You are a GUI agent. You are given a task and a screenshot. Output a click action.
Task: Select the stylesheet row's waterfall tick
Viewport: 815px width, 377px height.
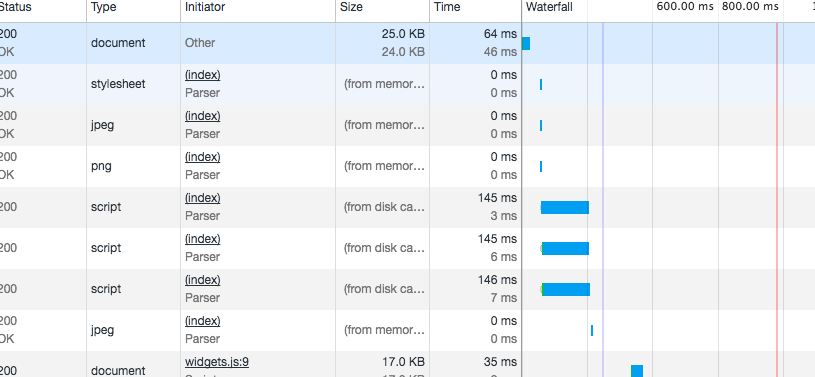[541, 84]
